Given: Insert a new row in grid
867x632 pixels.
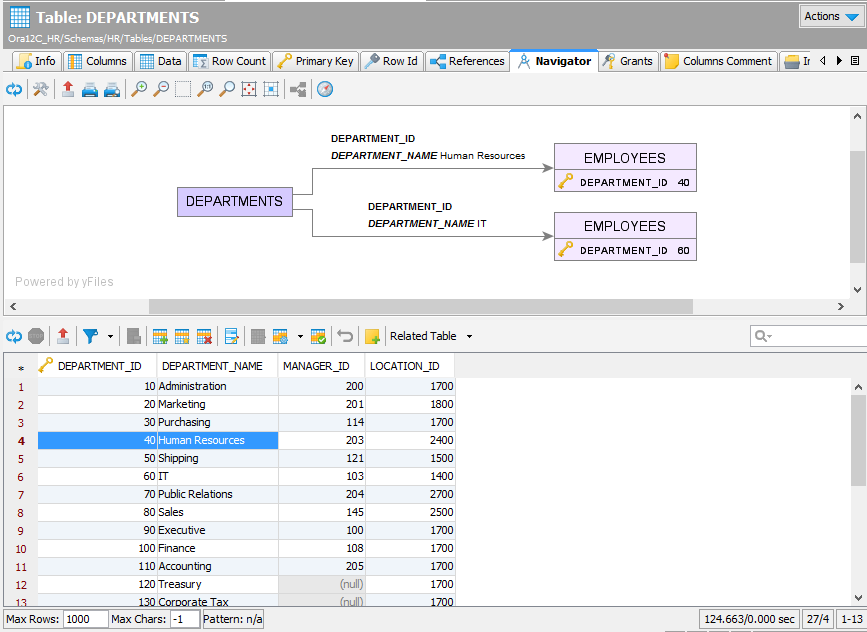Looking at the screenshot, I should tap(160, 336).
